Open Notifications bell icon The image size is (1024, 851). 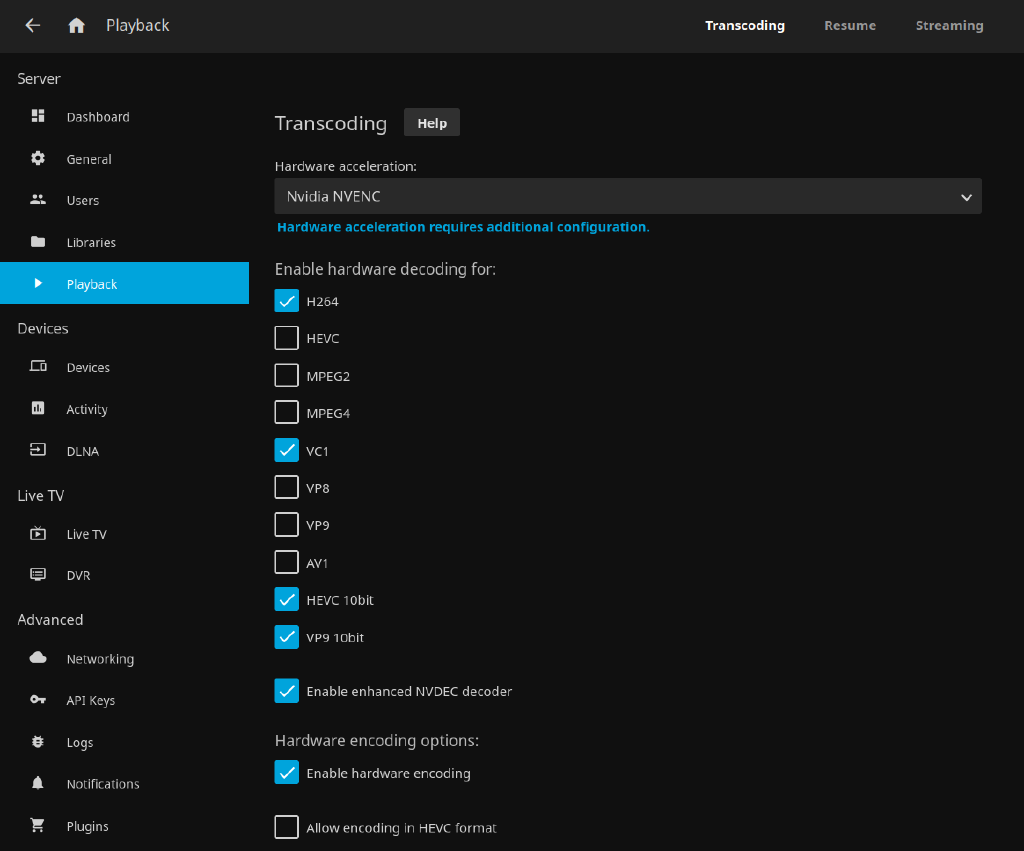point(38,784)
